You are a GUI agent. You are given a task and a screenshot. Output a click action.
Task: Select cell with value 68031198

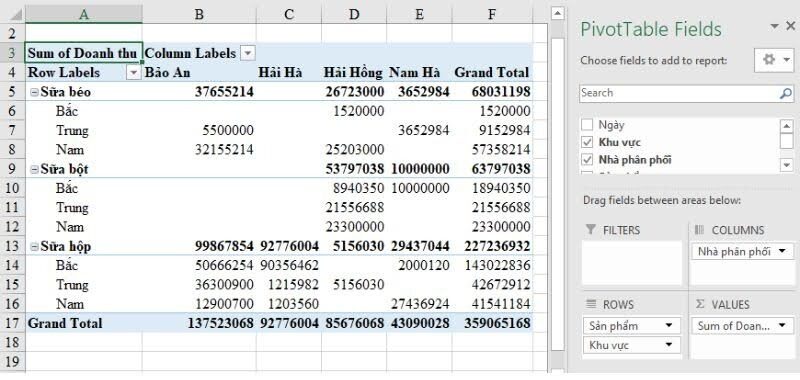(492, 92)
